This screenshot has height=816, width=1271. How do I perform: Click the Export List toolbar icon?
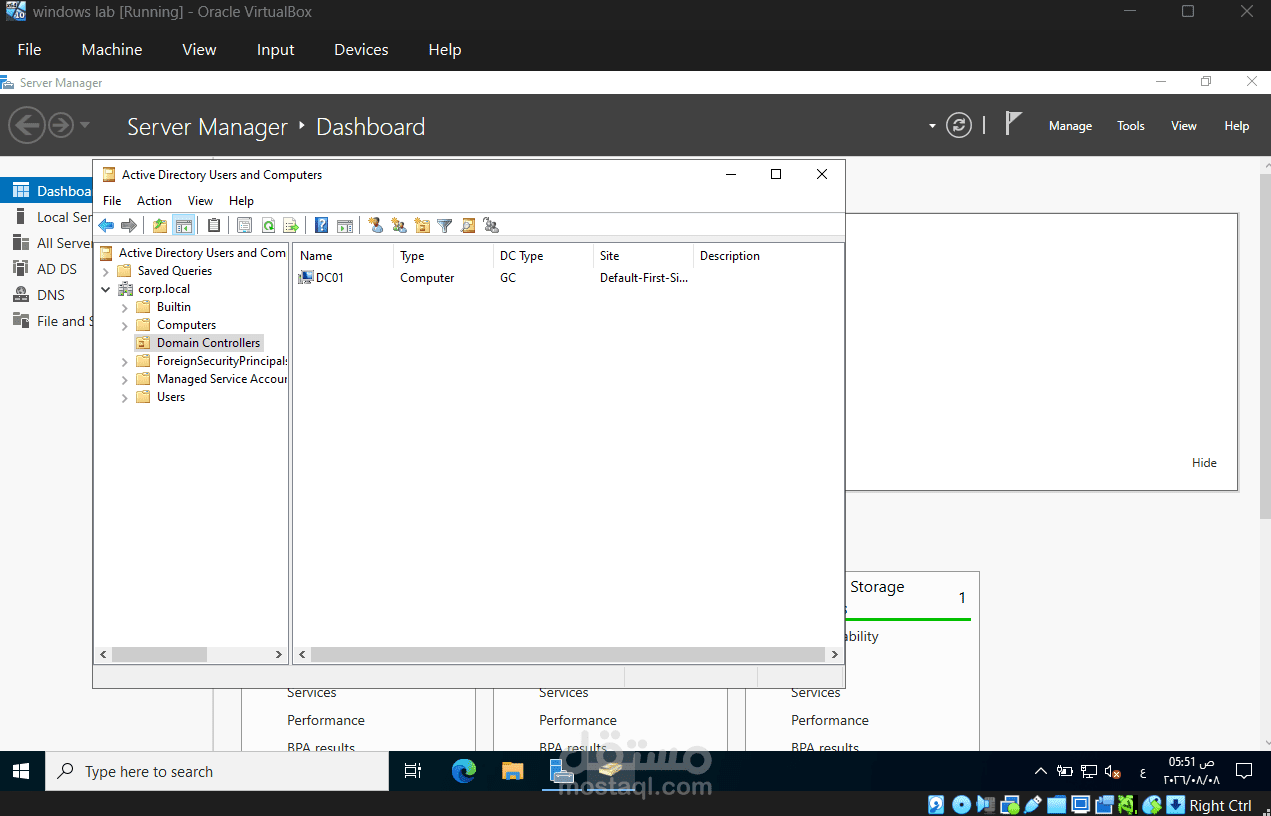coord(291,226)
